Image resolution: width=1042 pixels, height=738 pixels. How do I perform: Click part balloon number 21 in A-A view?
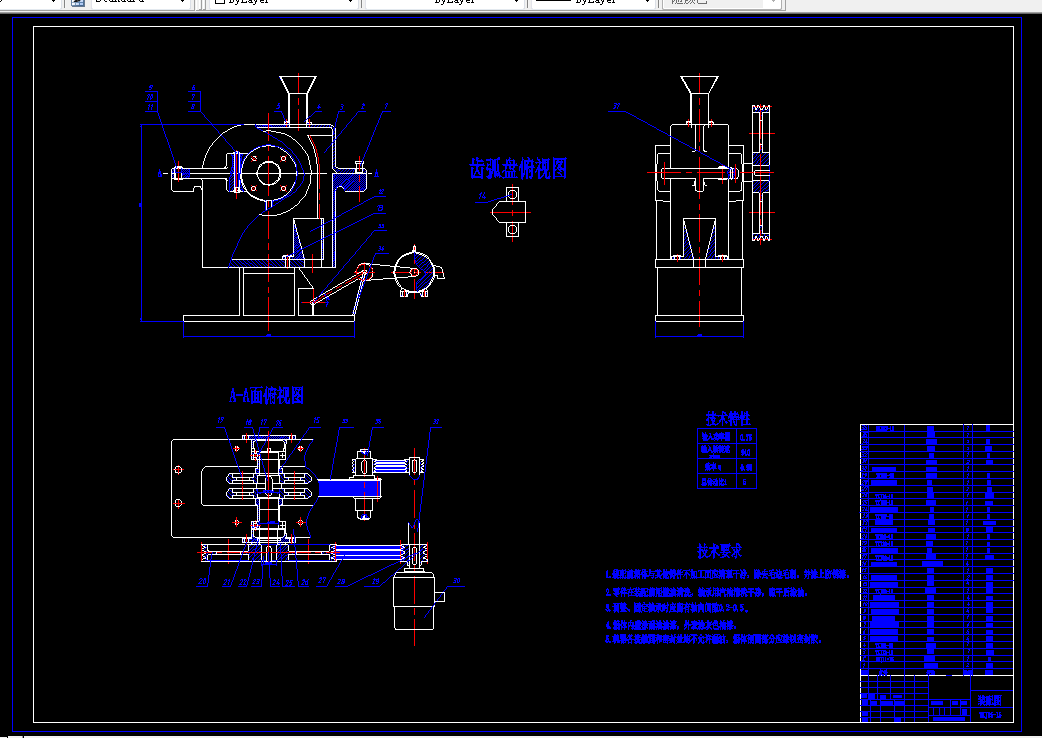227,583
